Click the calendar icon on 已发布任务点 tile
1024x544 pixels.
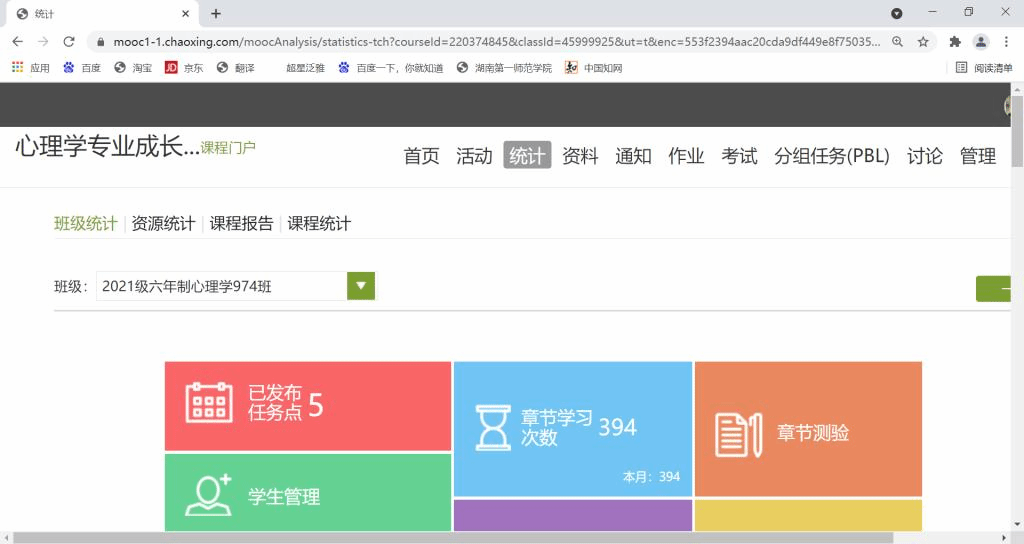click(x=209, y=403)
